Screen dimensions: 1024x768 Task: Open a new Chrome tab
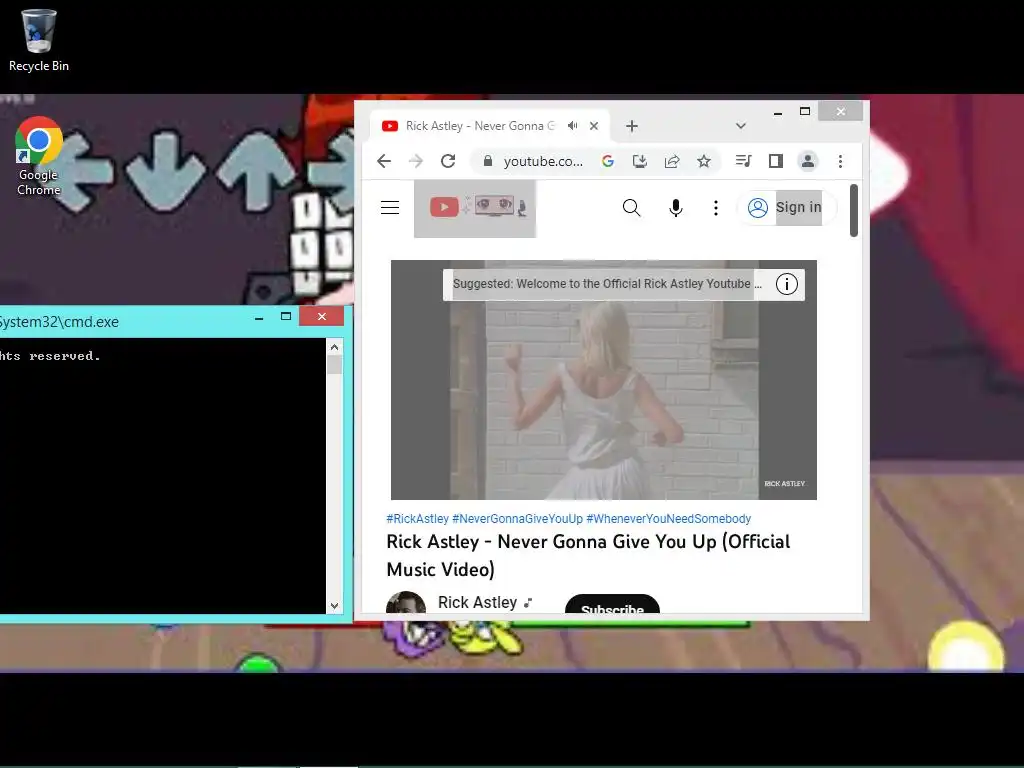632,126
